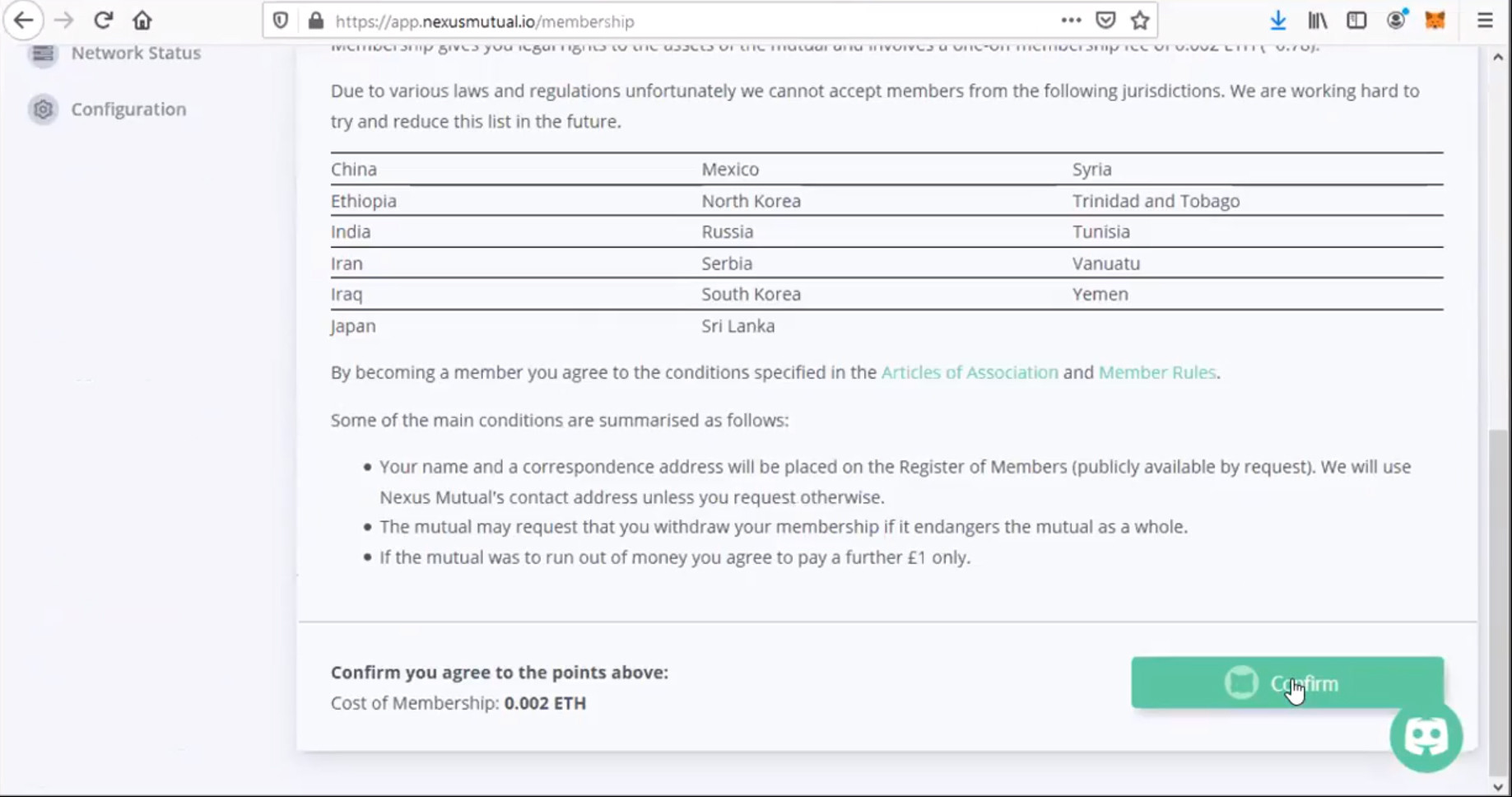The width and height of the screenshot is (1512, 797).
Task: Click scrollbar down arrow
Action: 1498,787
